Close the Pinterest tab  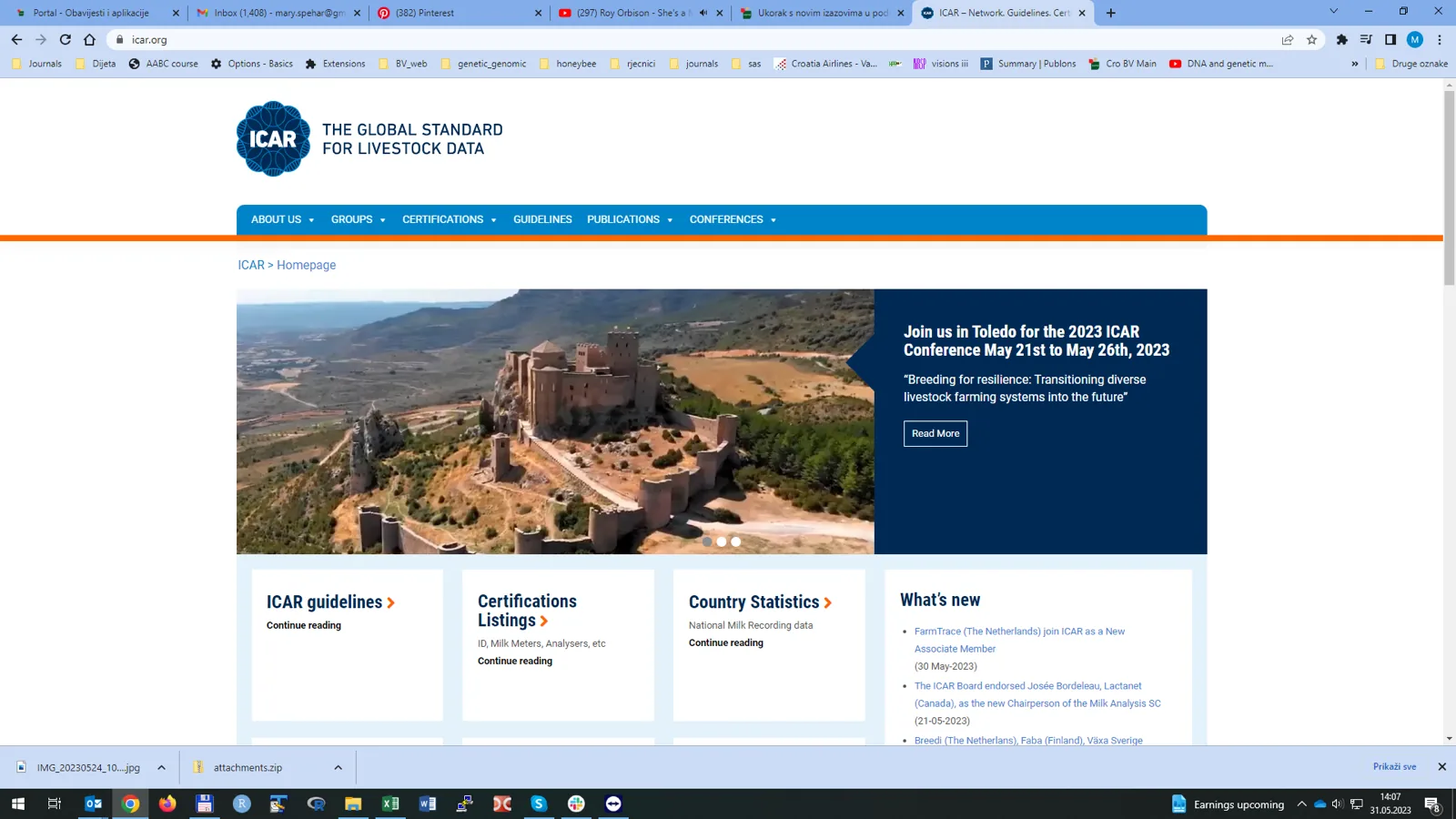[538, 13]
